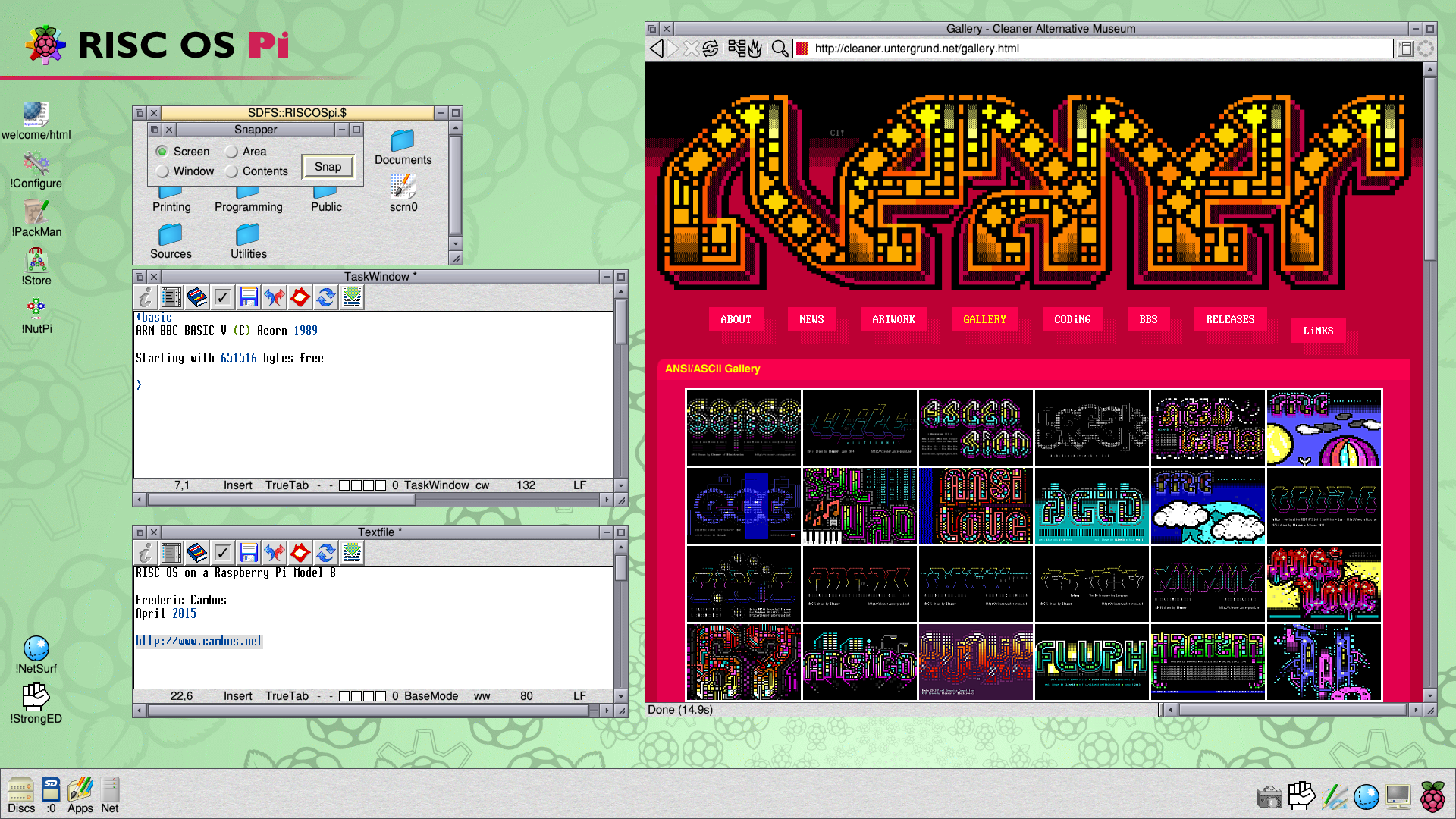
Task: Select the Save icon in TaskWindow toolbar
Action: pos(249,298)
